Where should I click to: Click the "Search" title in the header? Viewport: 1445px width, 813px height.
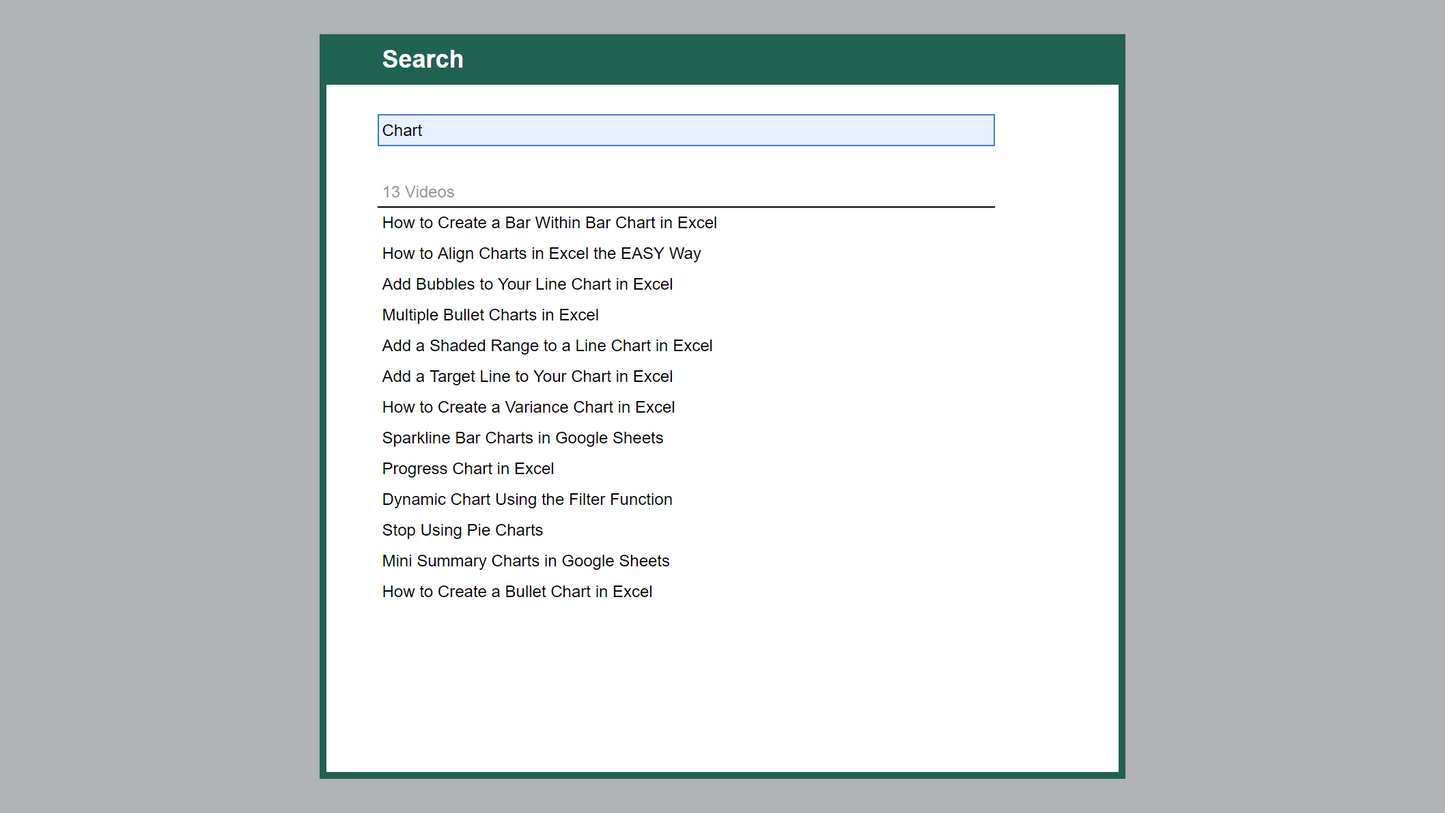coord(422,59)
